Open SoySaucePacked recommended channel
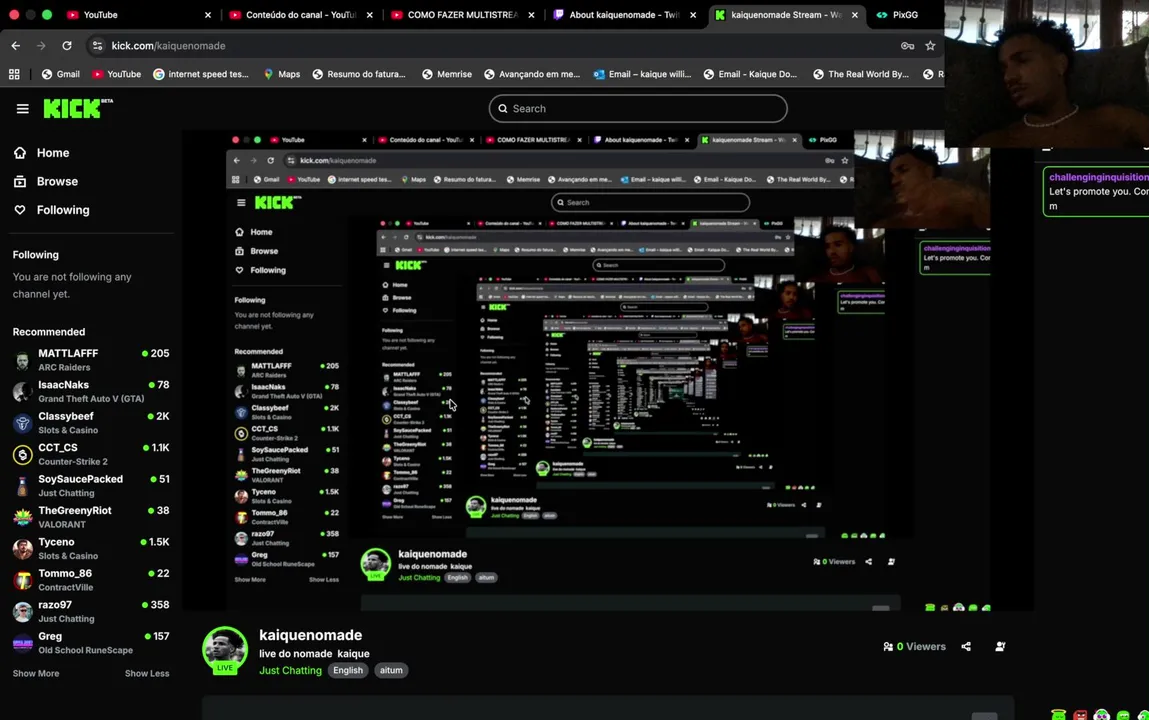 tap(91, 486)
